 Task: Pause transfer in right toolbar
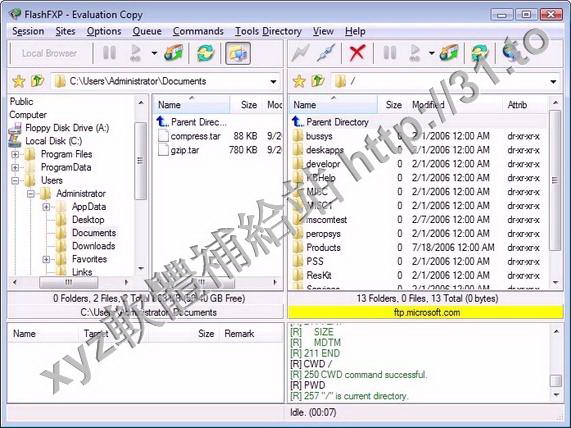(390, 53)
